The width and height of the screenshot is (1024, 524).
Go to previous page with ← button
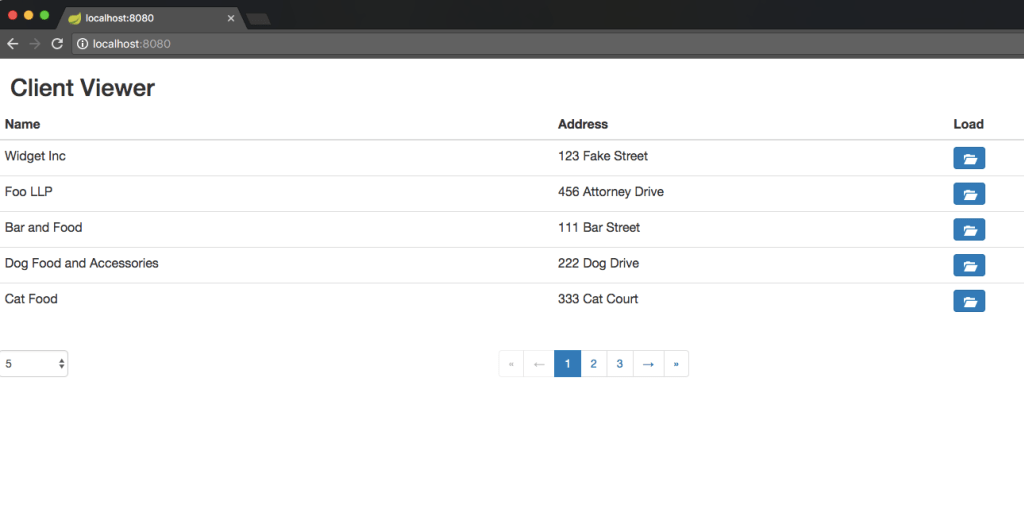click(x=539, y=364)
